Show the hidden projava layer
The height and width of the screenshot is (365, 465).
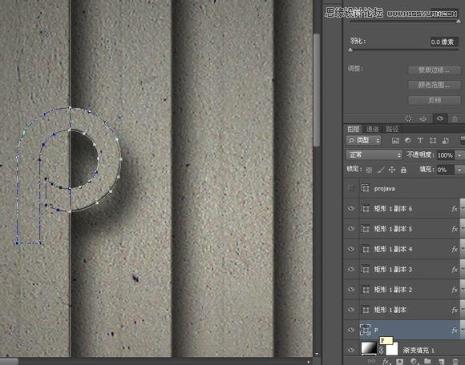pos(351,188)
